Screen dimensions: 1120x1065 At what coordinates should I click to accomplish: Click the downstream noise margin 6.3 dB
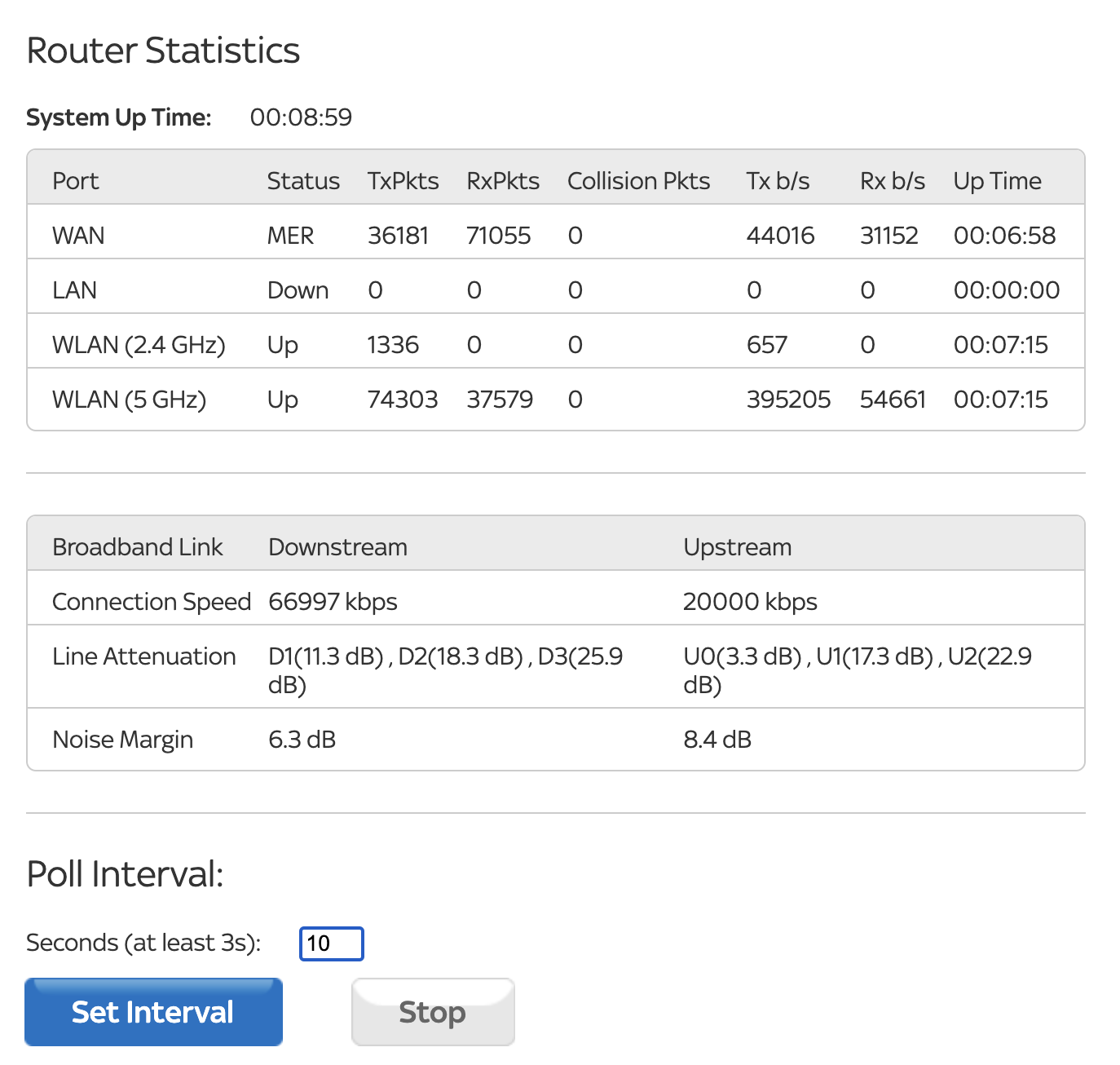(x=302, y=740)
